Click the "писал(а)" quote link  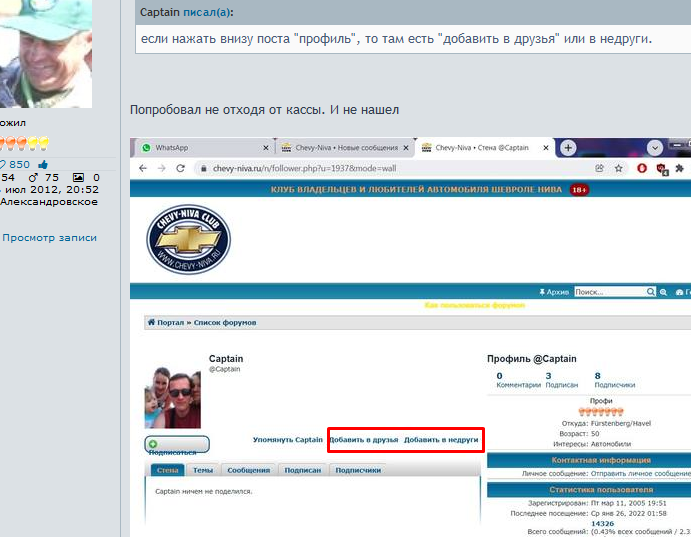click(206, 12)
